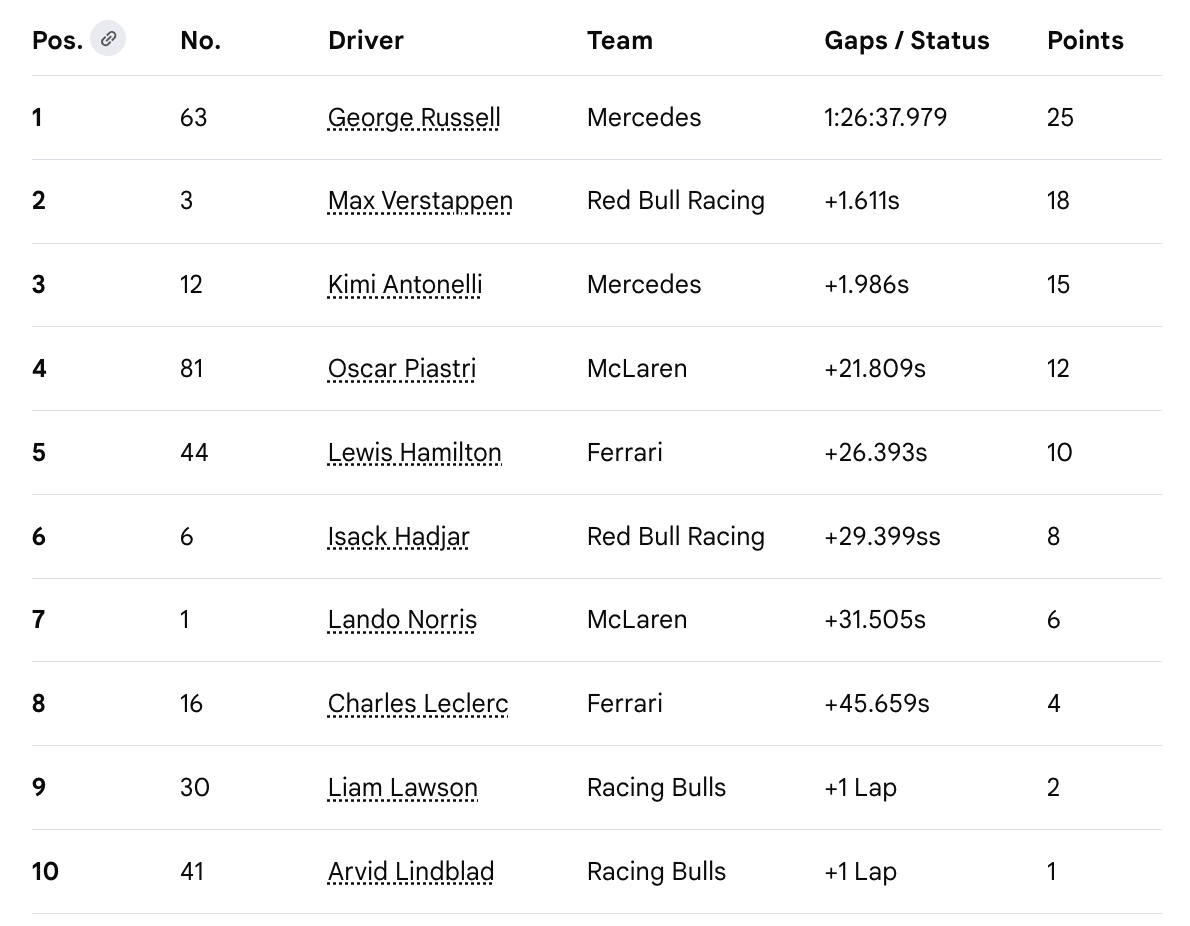Select Red Bull Racing cell in Hadjar row
Screen dimensions: 1190x926
tap(675, 537)
